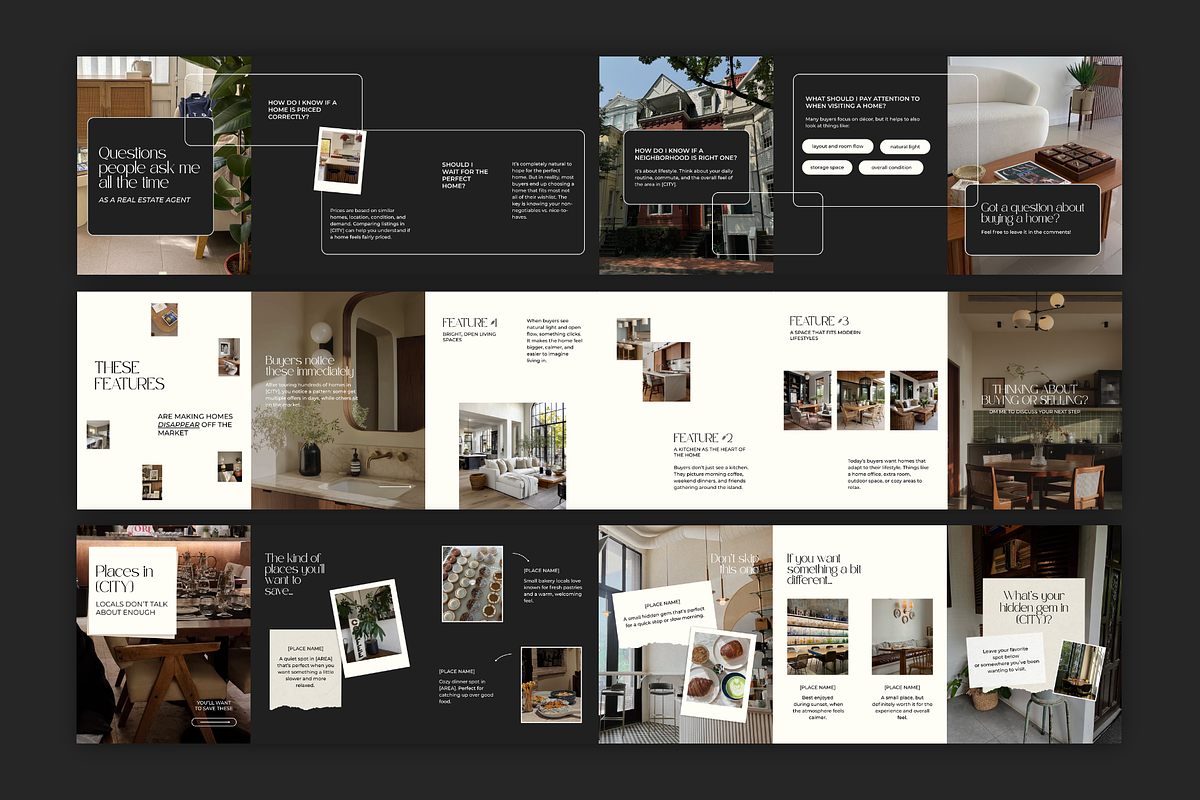Select the "Don't skip this one" heading
The height and width of the screenshot is (800, 1200).
(x=734, y=563)
